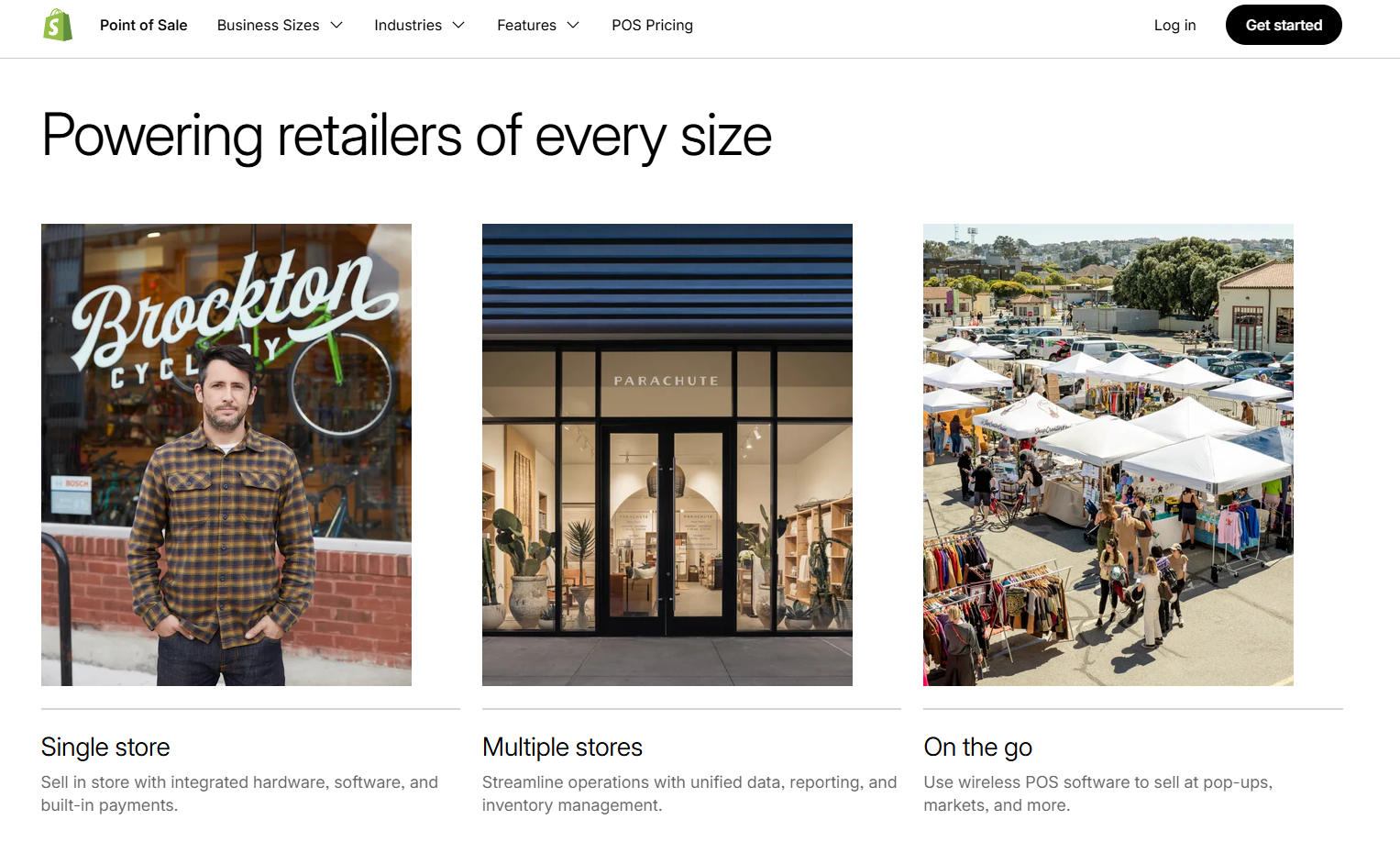Click the Parachute store entrance image
Screen dimensions: 1400x853
point(667,454)
